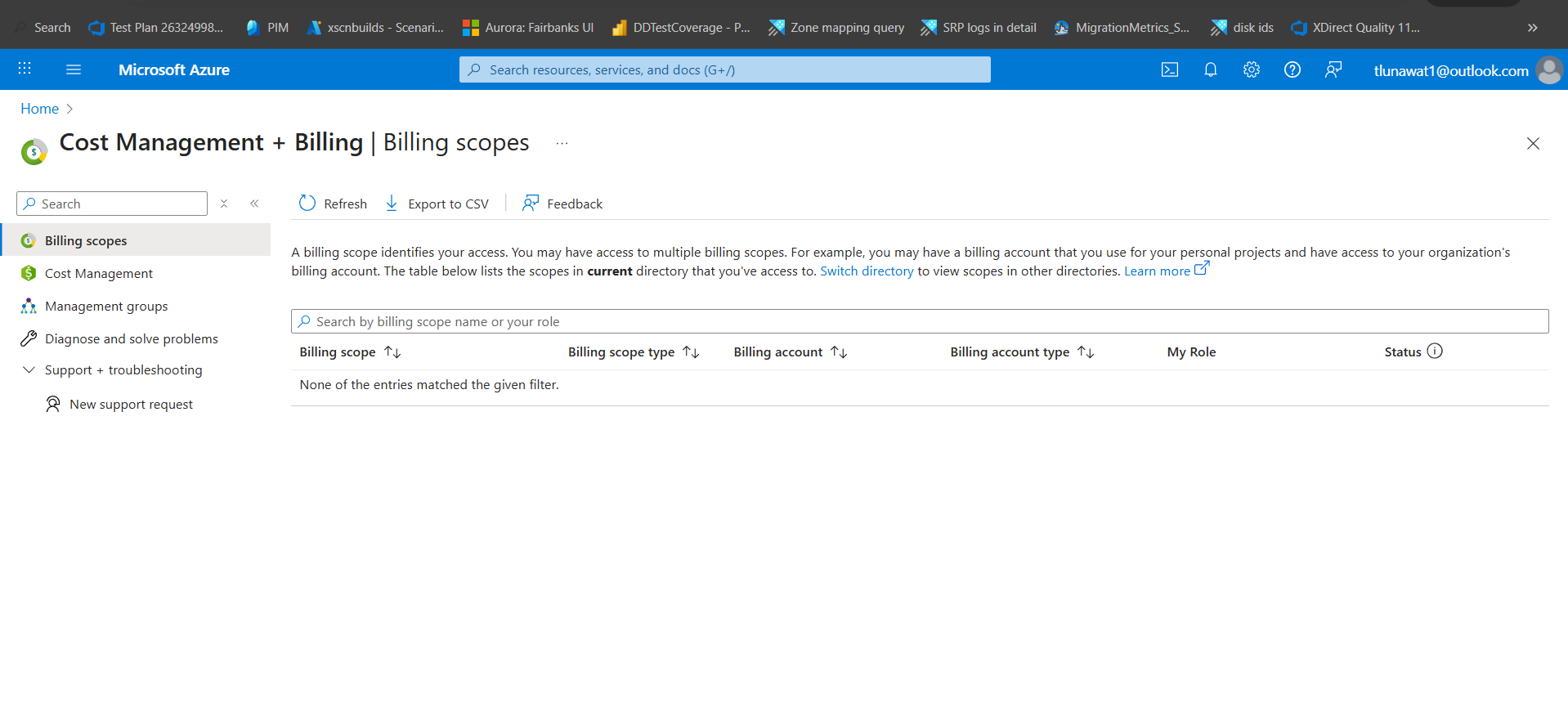Sort by Billing account type column
1568x703 pixels.
1022,352
